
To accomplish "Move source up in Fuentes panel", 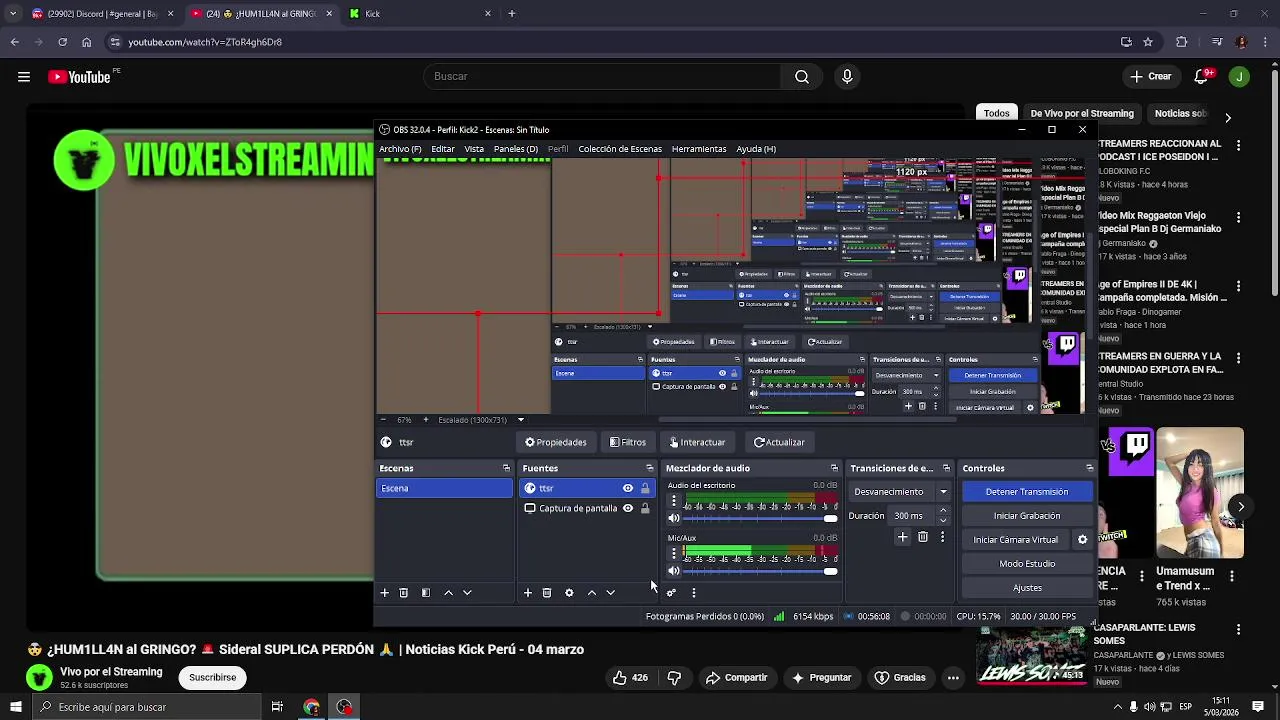I will point(592,593).
